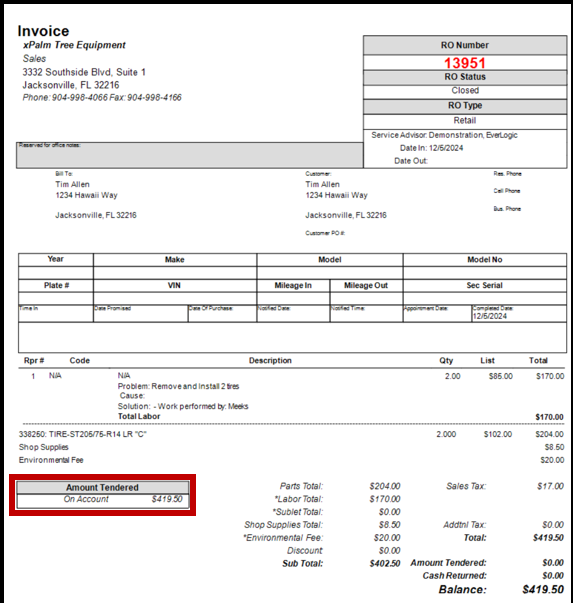
Task: Select the xPalm Tree Equipment company name
Action: pos(74,45)
